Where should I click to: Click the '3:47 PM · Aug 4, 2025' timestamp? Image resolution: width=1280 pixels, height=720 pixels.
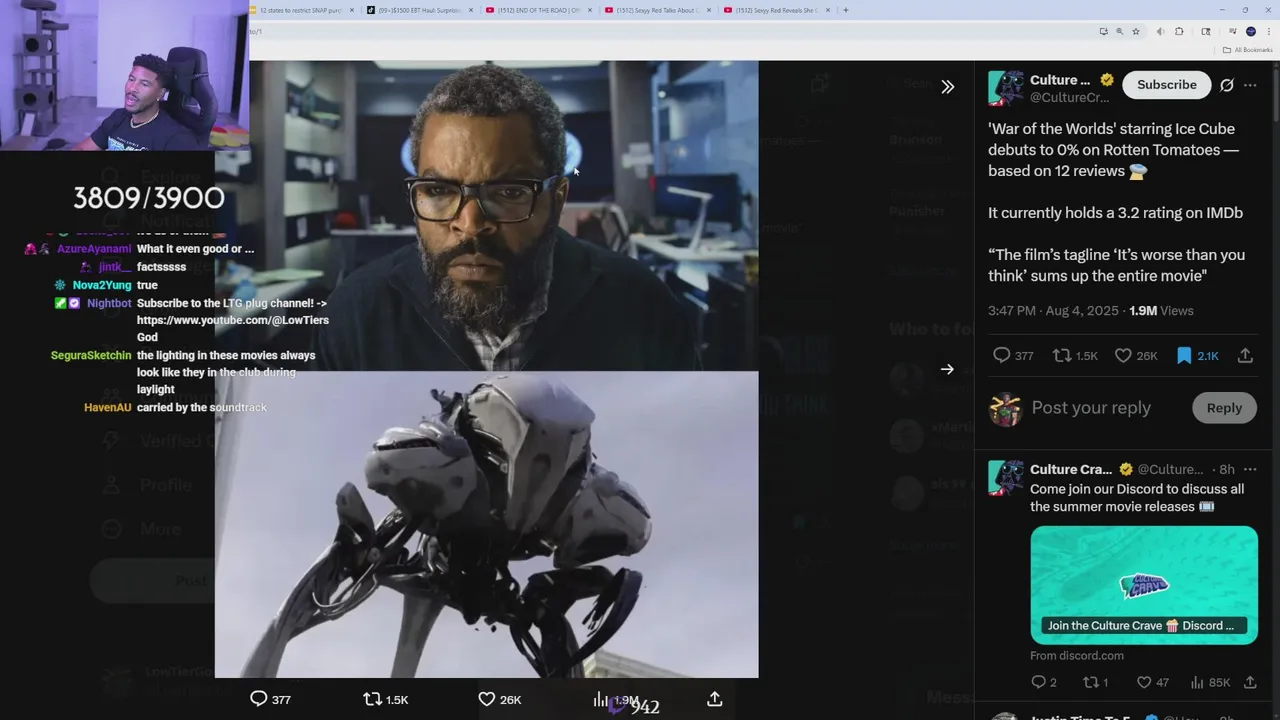(x=1053, y=311)
